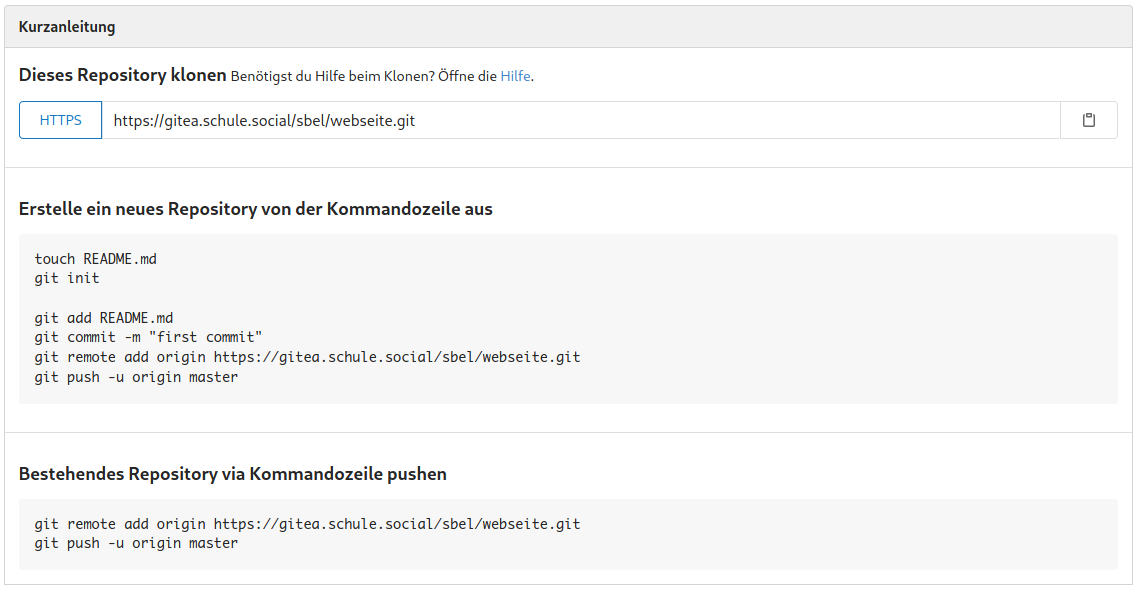Click the webseite.git URL in first code block
1142x597 pixels.
397,357
